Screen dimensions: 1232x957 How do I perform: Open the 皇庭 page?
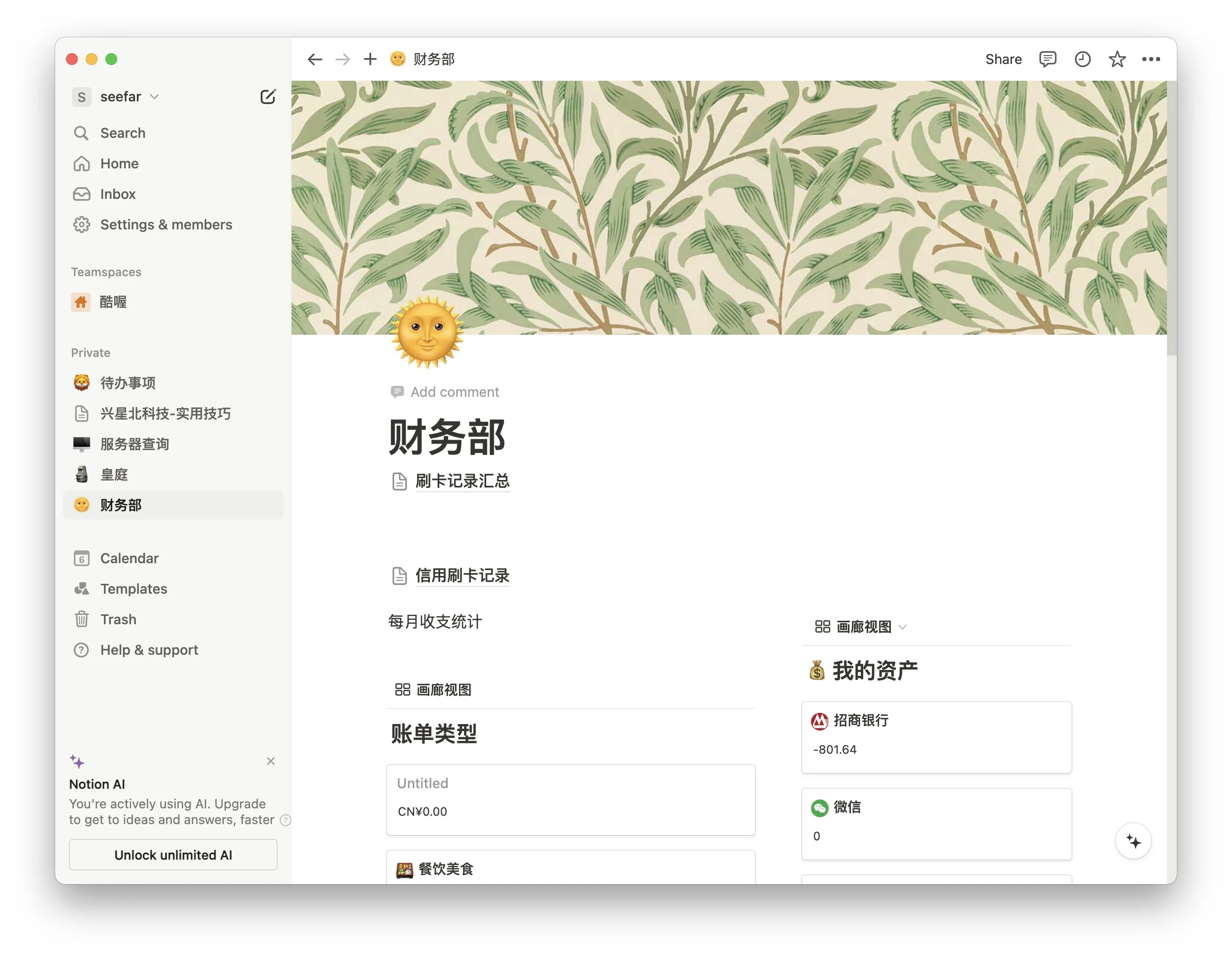(x=174, y=474)
